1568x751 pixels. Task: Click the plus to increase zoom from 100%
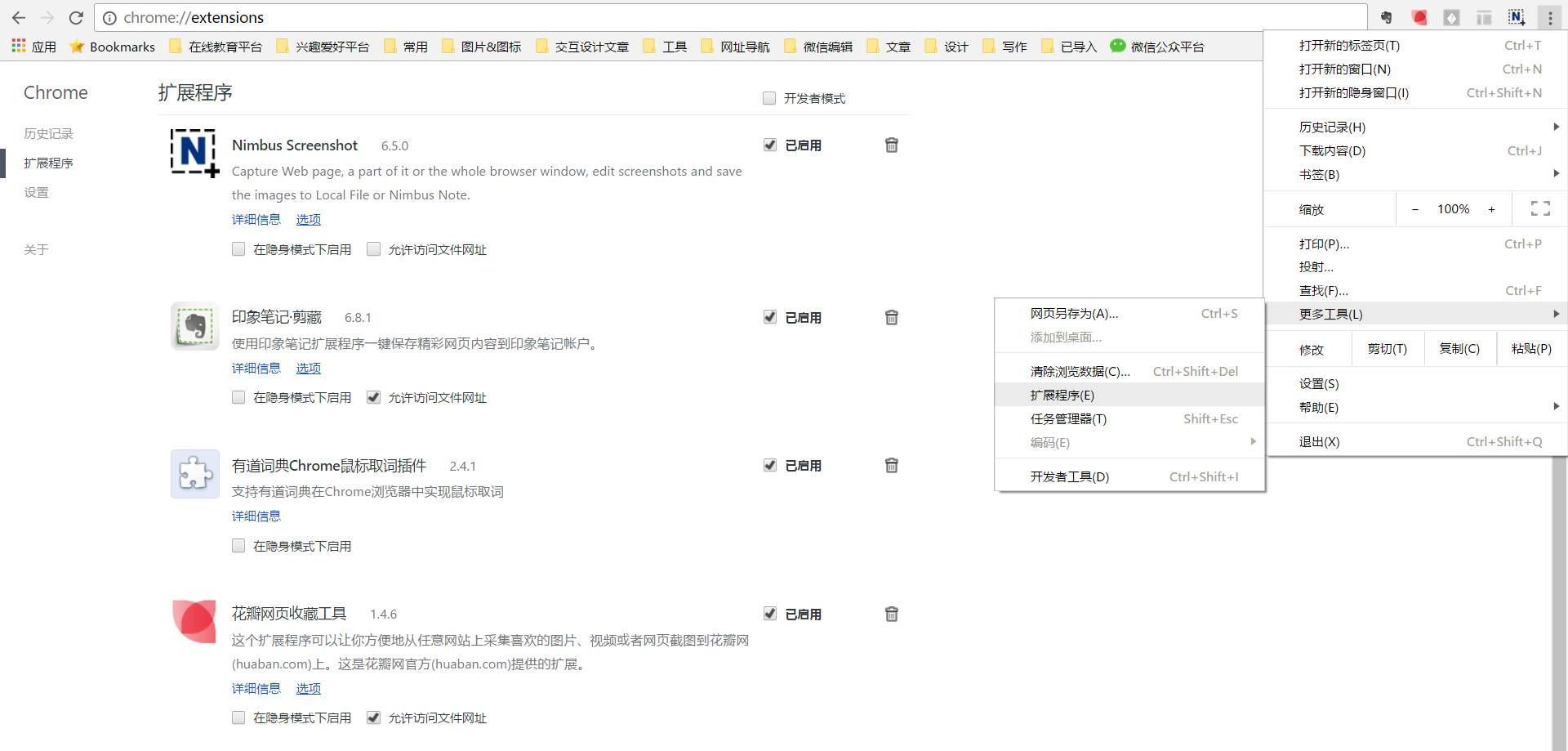(1492, 208)
